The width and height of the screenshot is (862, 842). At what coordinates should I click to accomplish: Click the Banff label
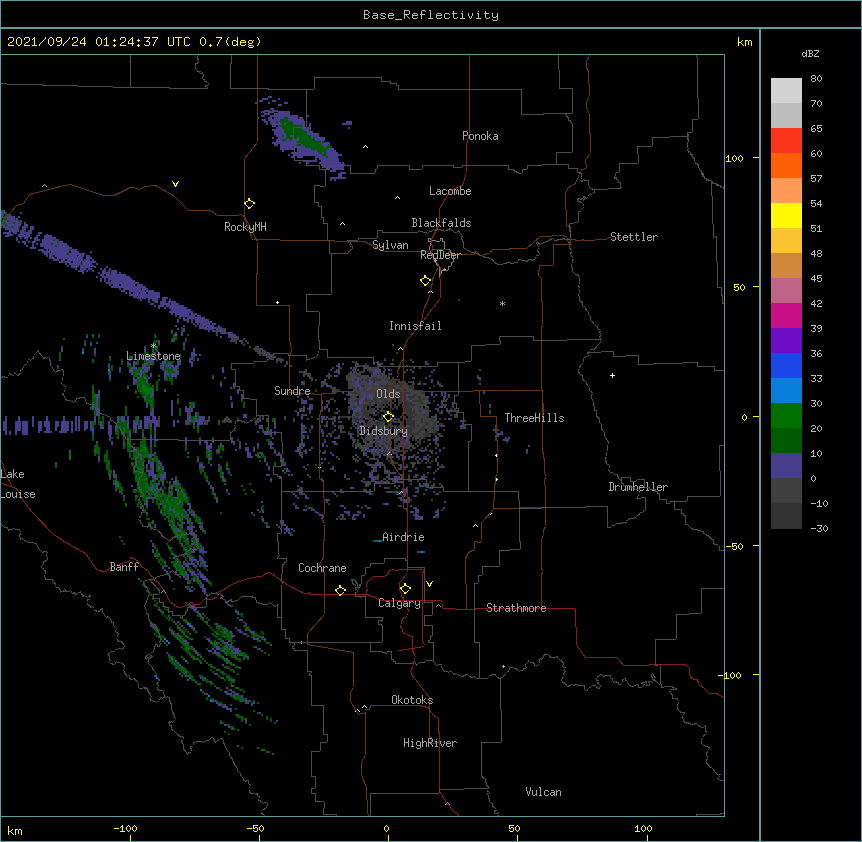coord(124,567)
